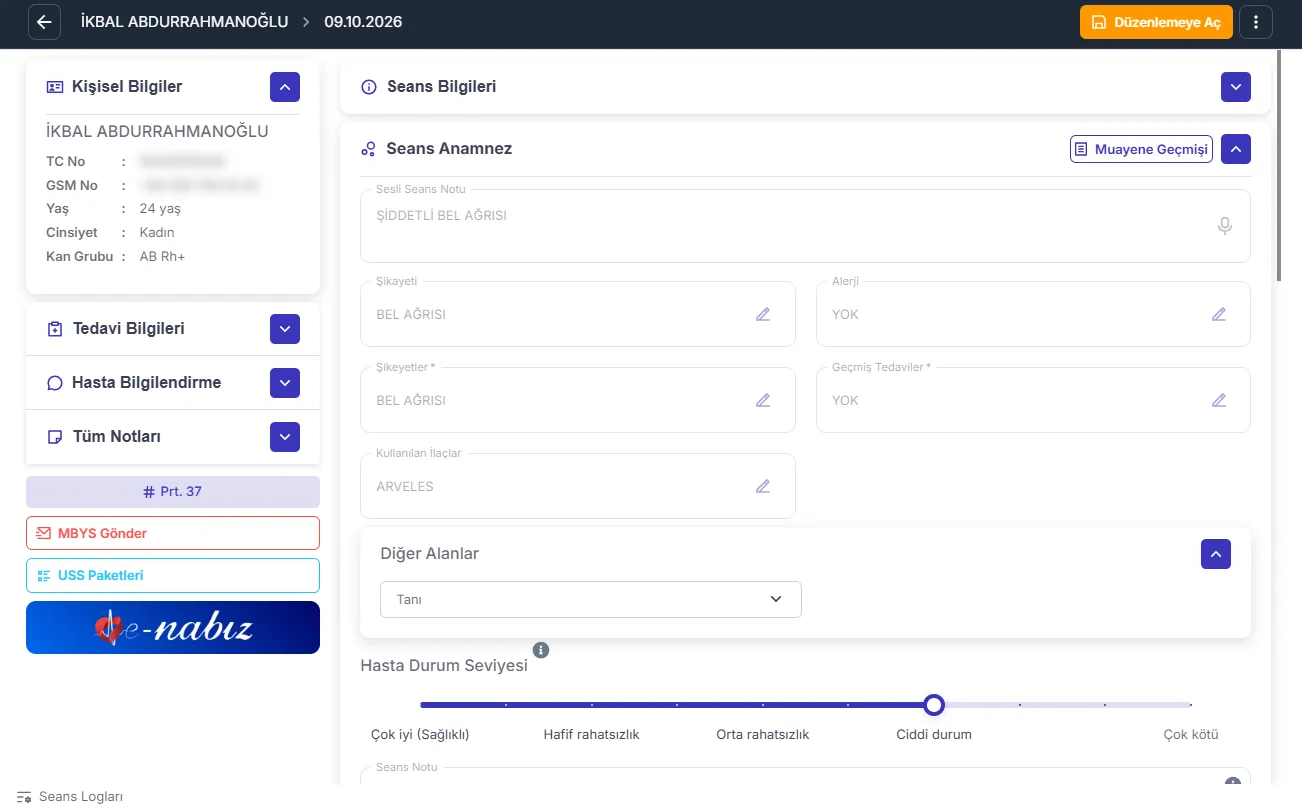Image resolution: width=1302 pixels, height=806 pixels.
Task: Open USS Paketleri
Action: pyautogui.click(x=173, y=575)
